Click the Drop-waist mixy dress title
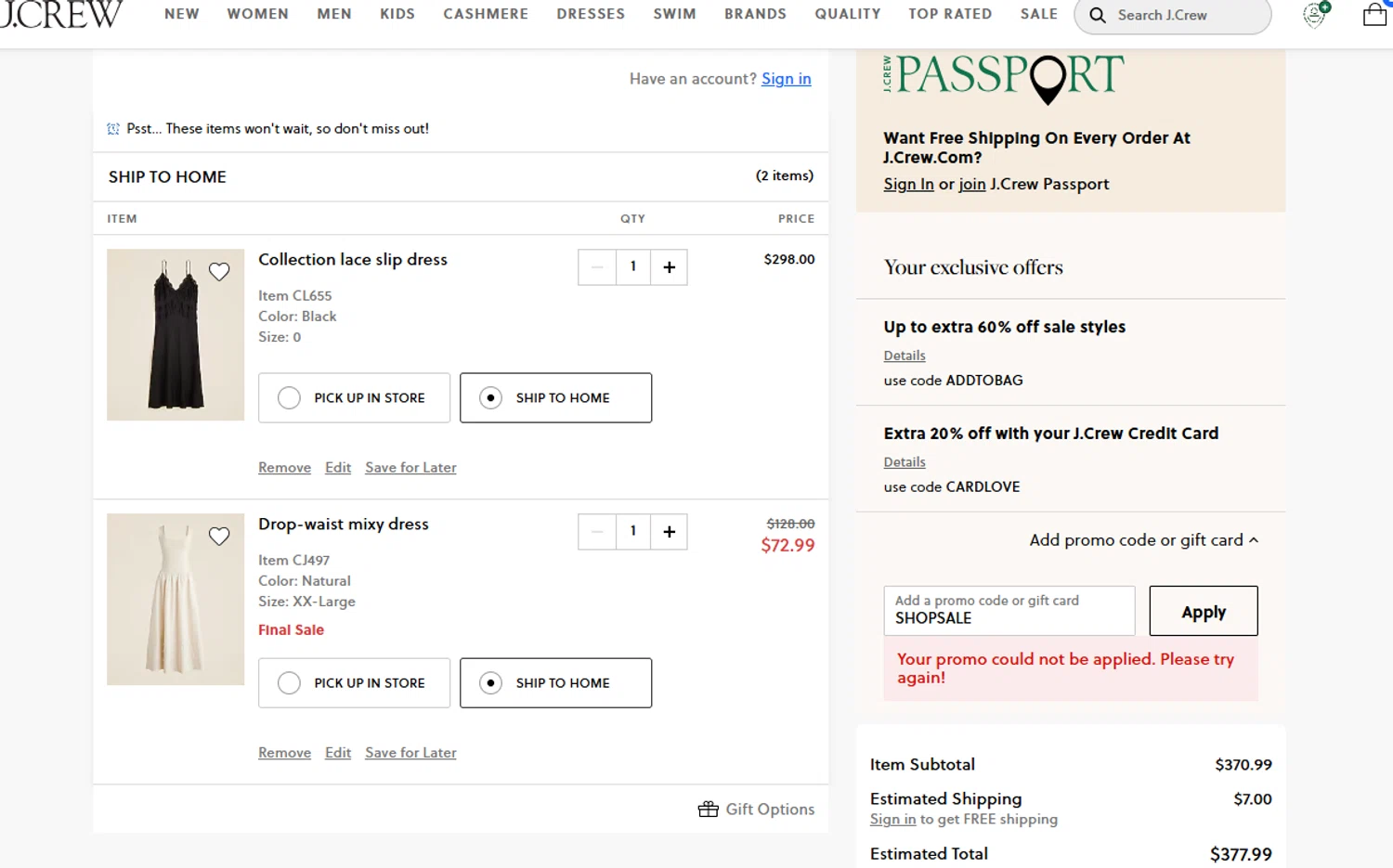The width and height of the screenshot is (1393, 868). point(344,525)
